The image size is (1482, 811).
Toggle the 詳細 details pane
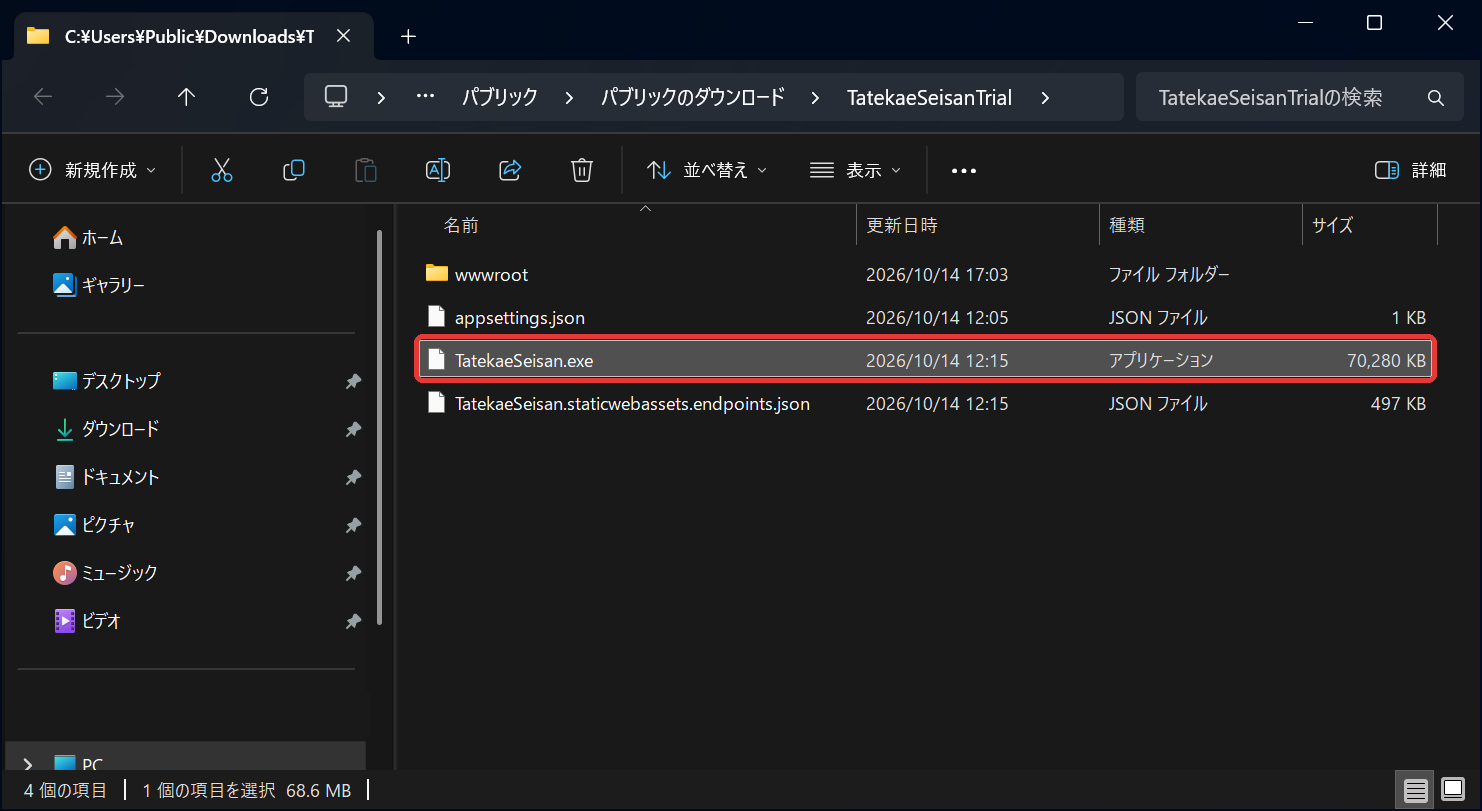[x=1410, y=170]
